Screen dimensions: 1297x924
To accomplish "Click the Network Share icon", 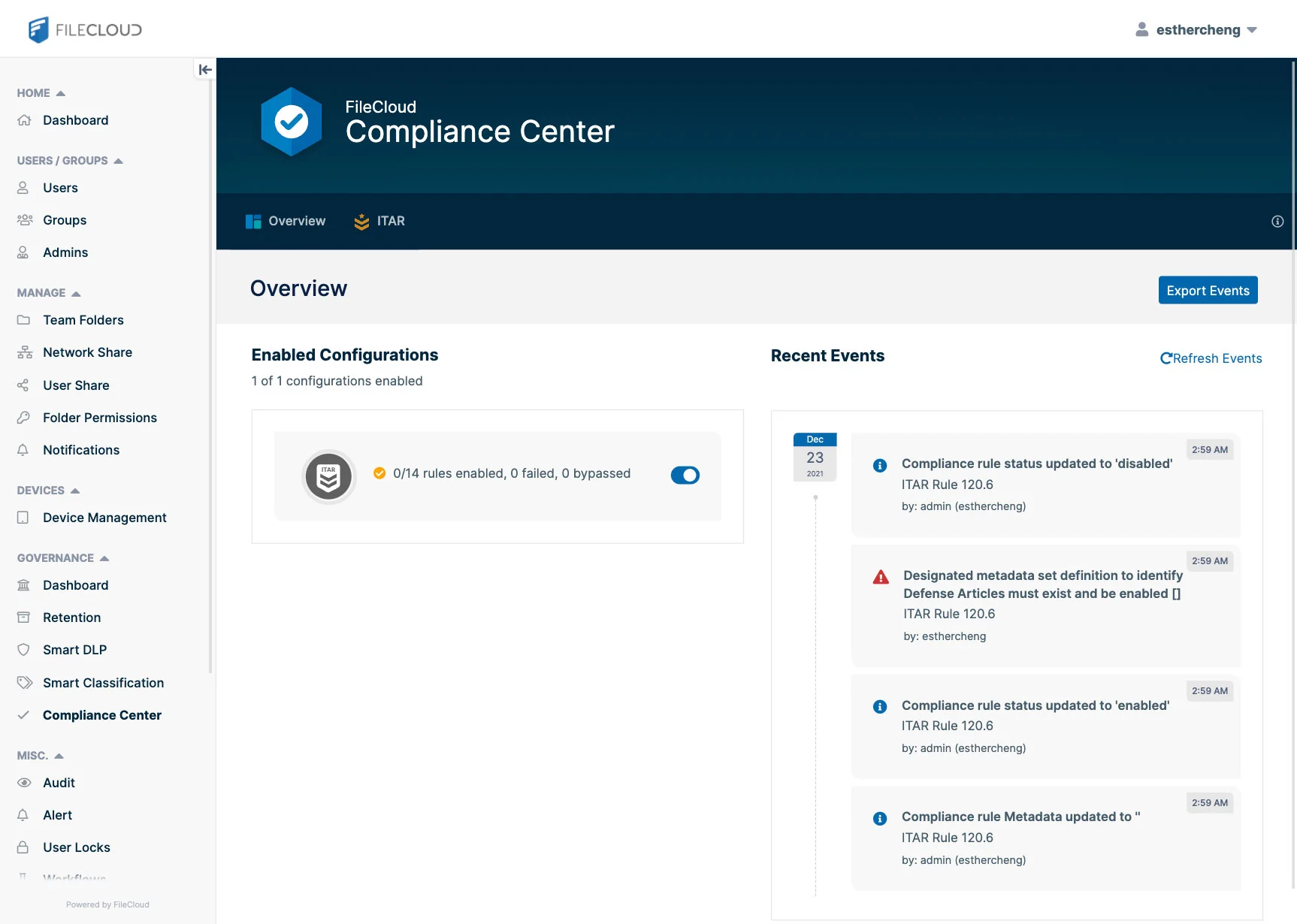I will pyautogui.click(x=25, y=352).
